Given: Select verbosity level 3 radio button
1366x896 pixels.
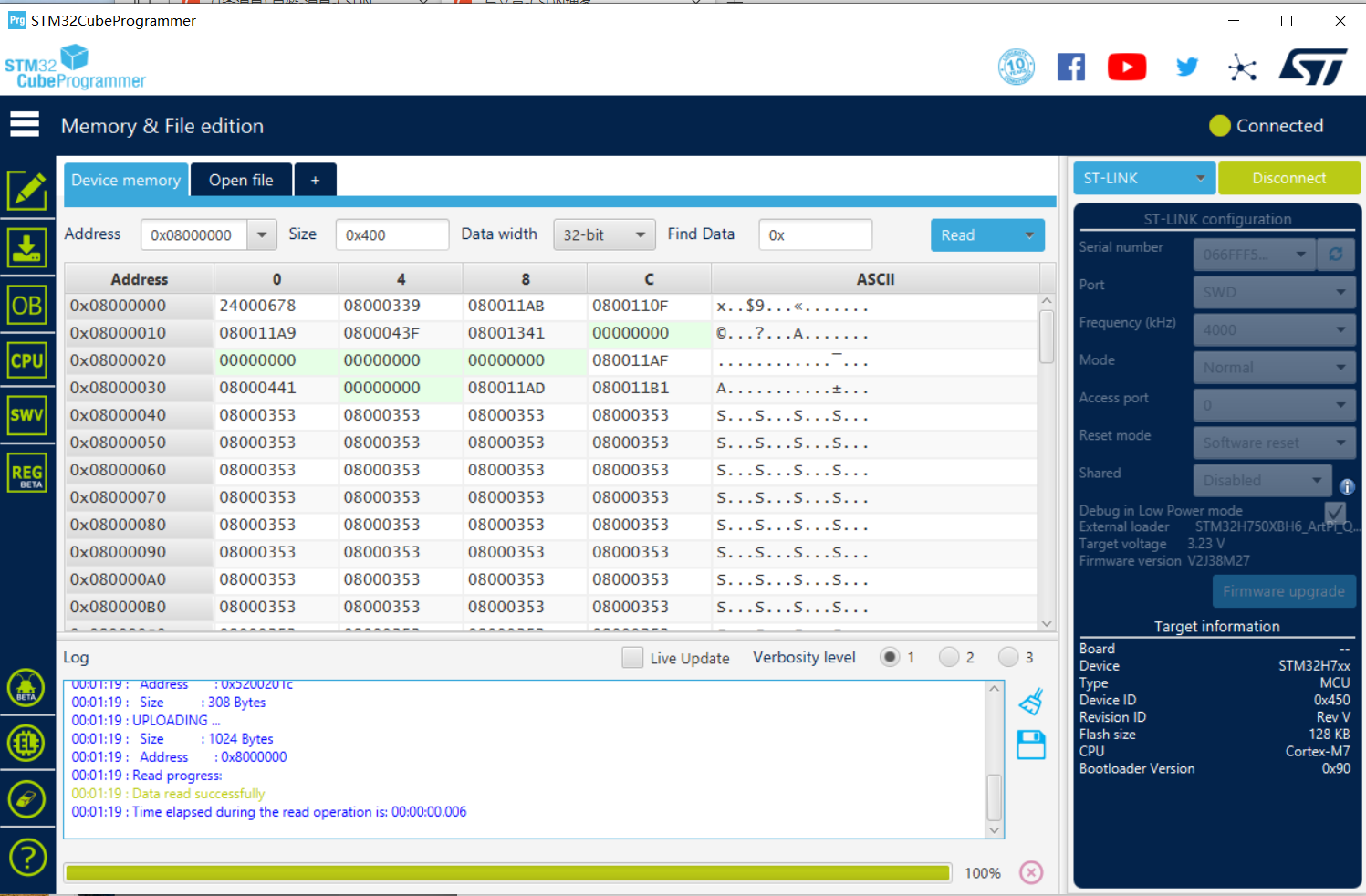Looking at the screenshot, I should pos(1008,657).
